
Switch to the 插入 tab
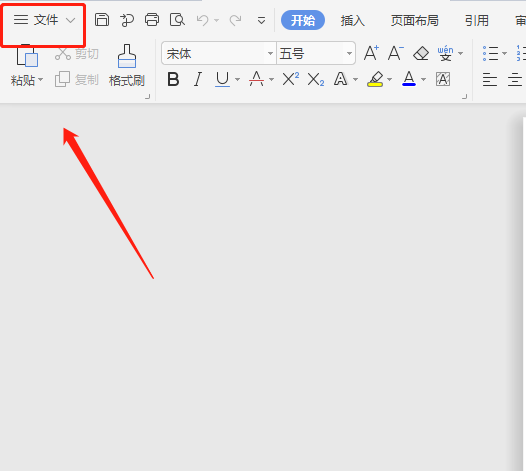pos(353,21)
